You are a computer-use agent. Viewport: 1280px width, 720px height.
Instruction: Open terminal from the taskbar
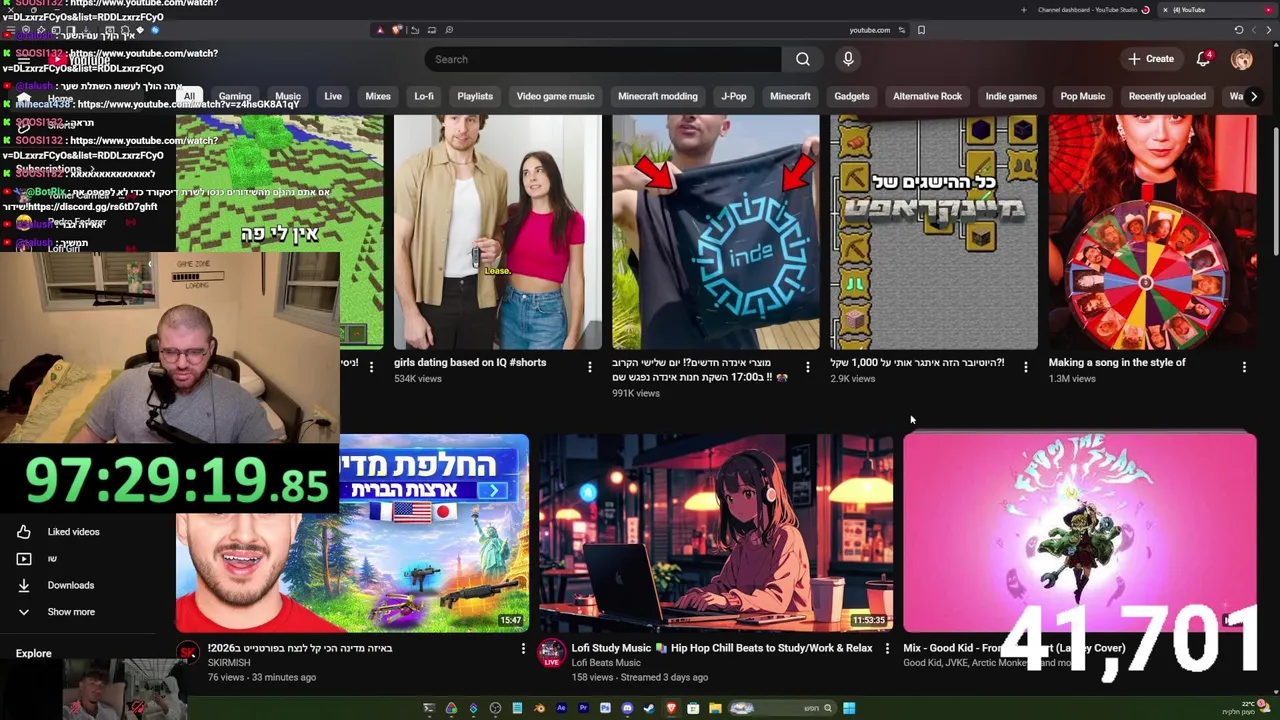pyautogui.click(x=429, y=708)
